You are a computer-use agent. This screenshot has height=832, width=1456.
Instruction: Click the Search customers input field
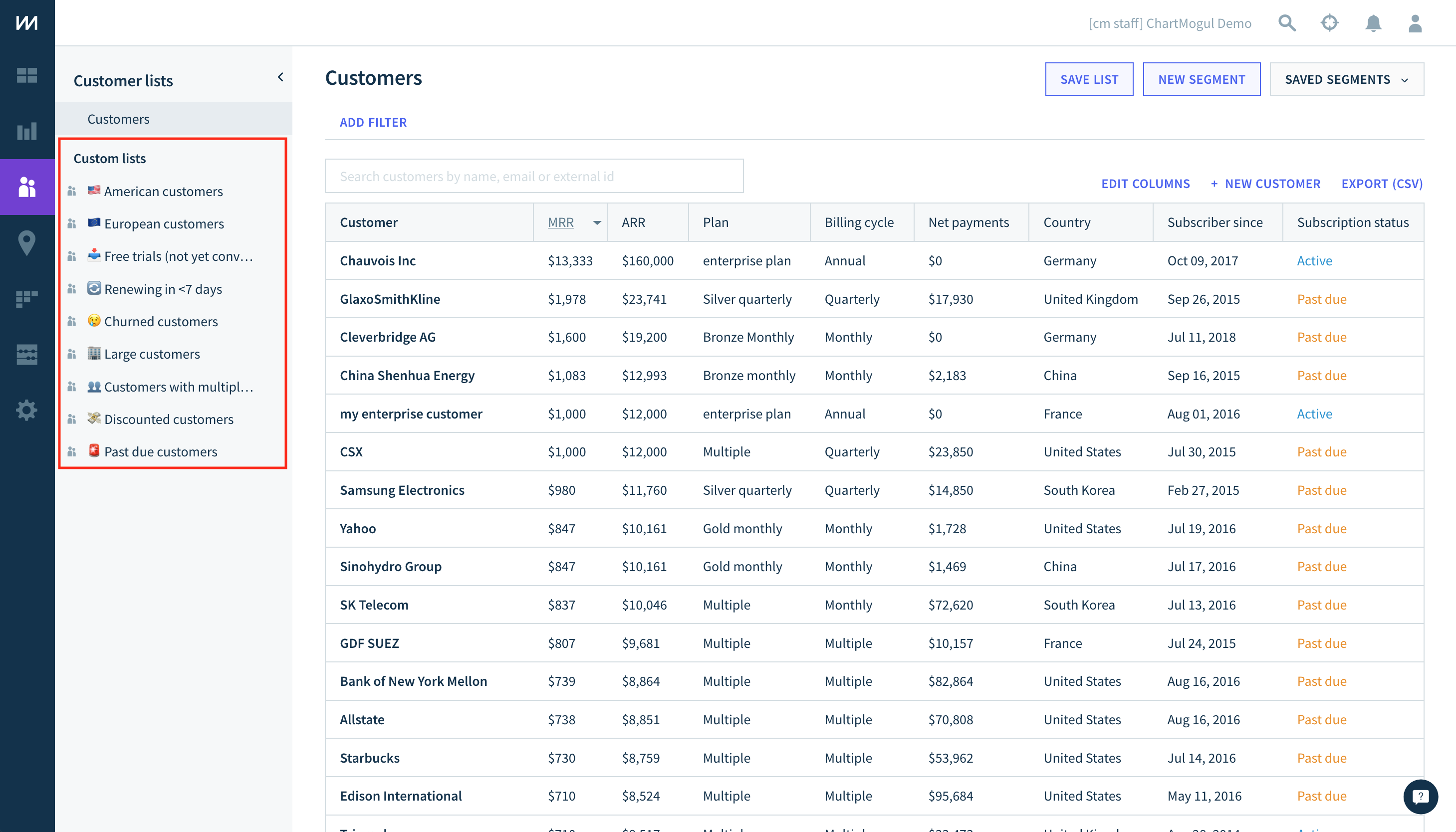pyautogui.click(x=535, y=175)
